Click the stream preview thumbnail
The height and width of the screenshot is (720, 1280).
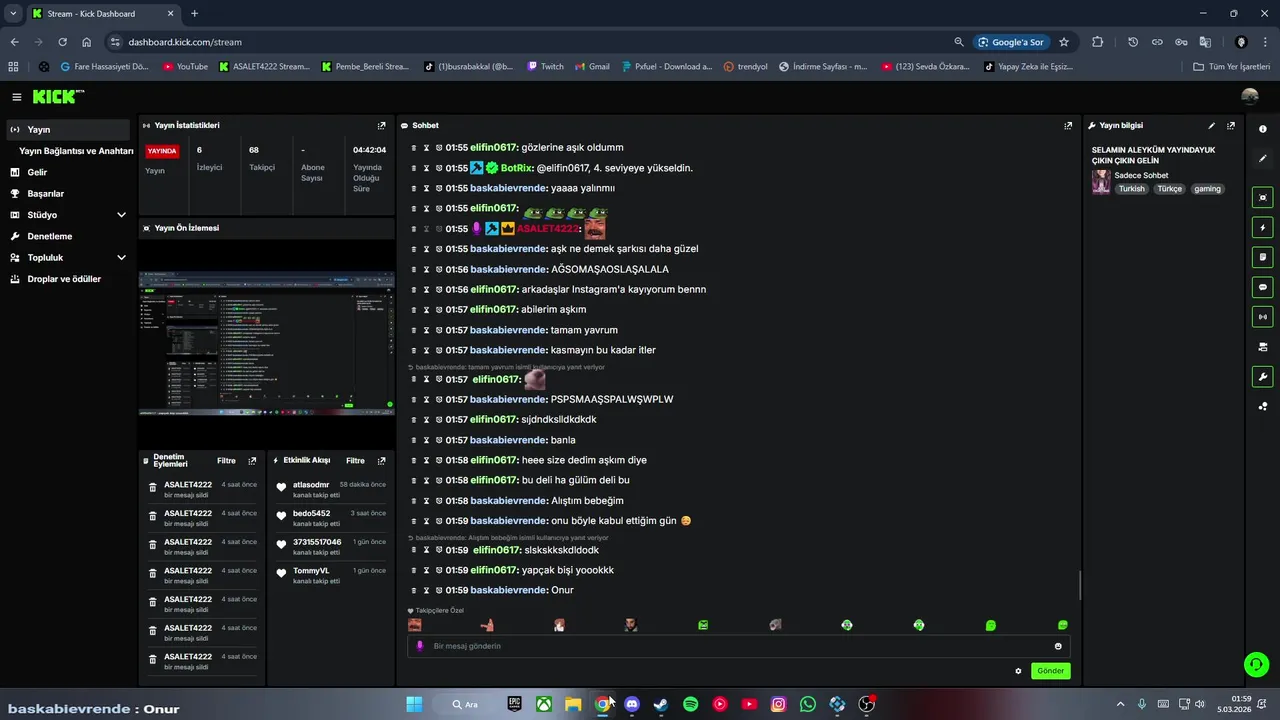pos(266,343)
